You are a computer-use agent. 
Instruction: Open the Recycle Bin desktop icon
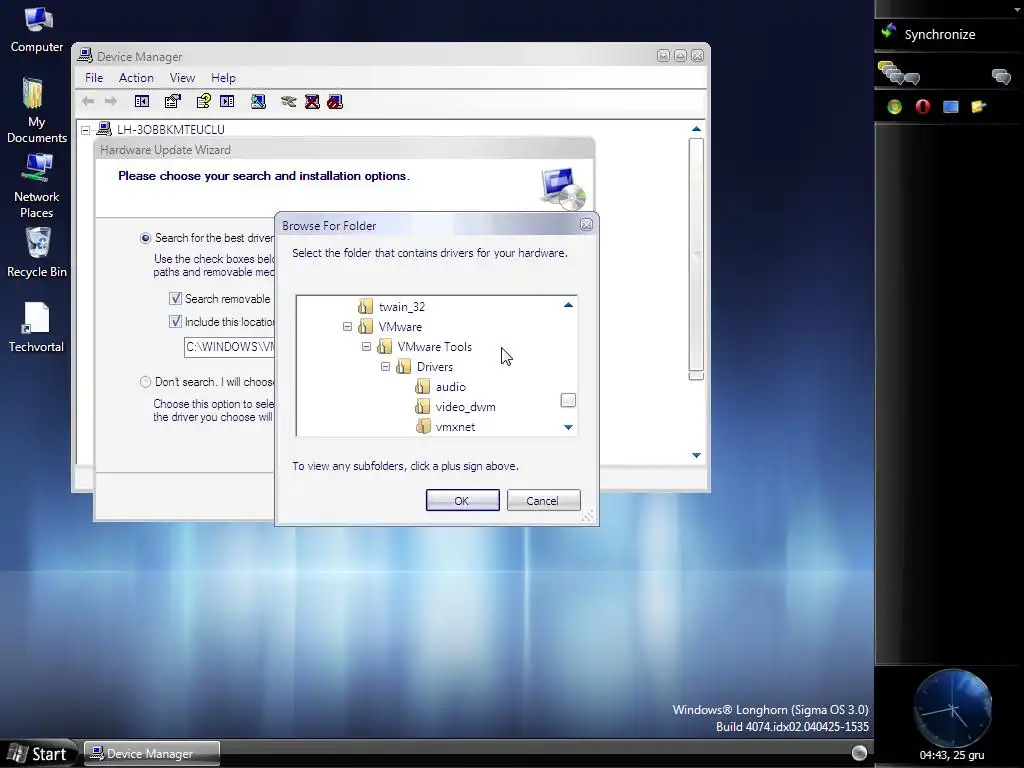click(x=37, y=253)
